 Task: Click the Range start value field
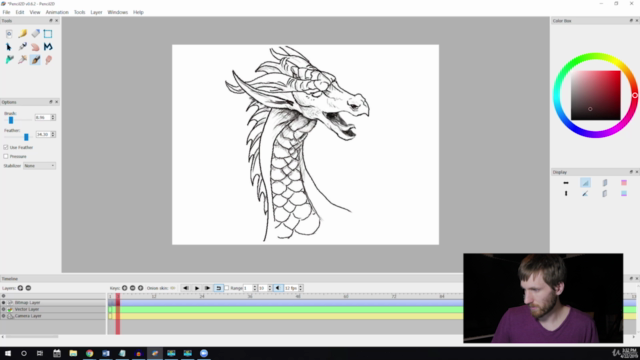pos(248,288)
